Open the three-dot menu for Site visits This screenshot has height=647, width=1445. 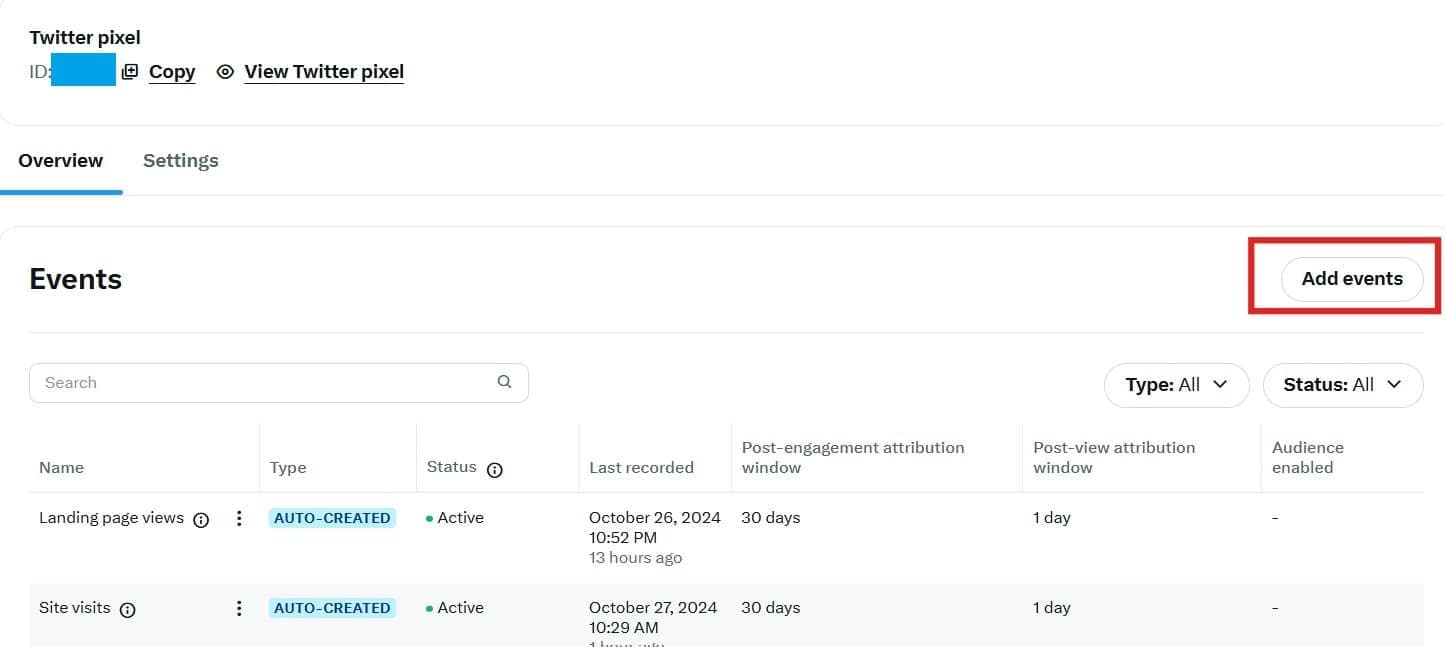239,608
